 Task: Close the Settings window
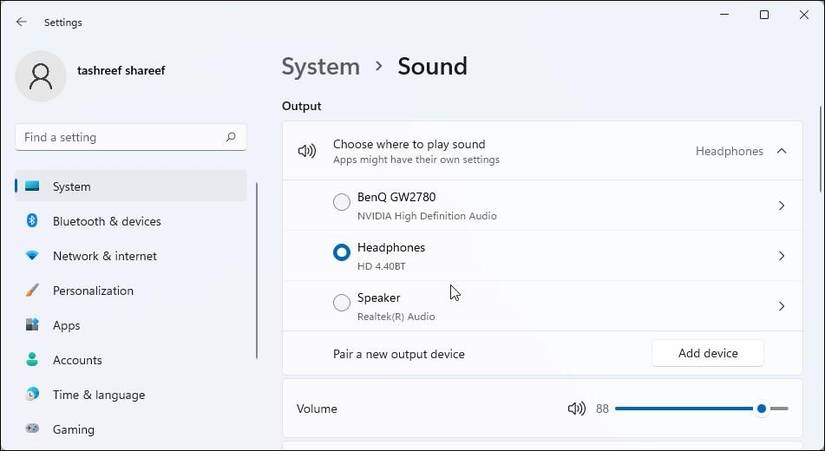pos(804,15)
